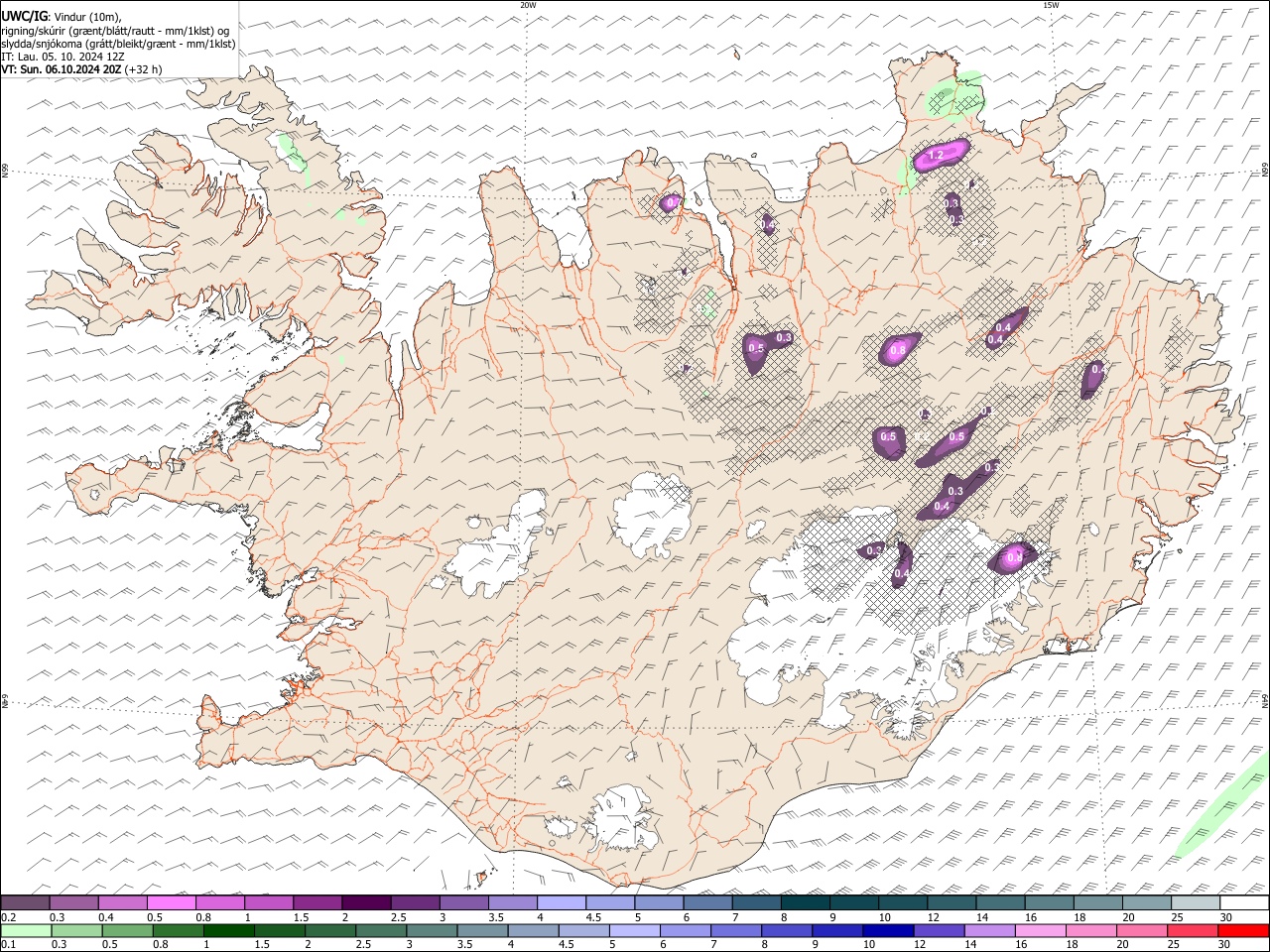Pick the white swatch ending the snow scale
Viewport: 1270px width, 952px height.
pyautogui.click(x=1245, y=902)
